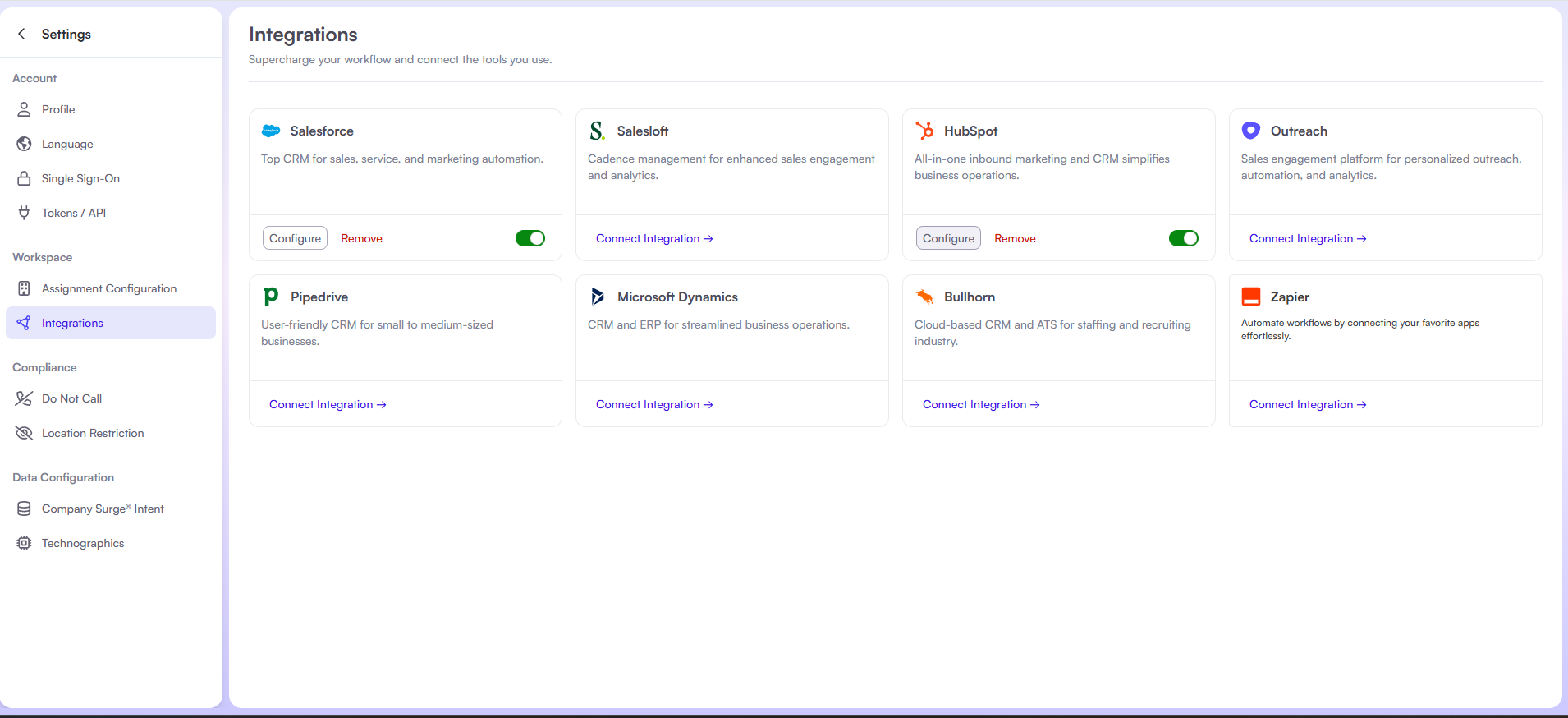Click the back arrow beside Settings
This screenshot has width=1568, height=718.
[x=22, y=34]
